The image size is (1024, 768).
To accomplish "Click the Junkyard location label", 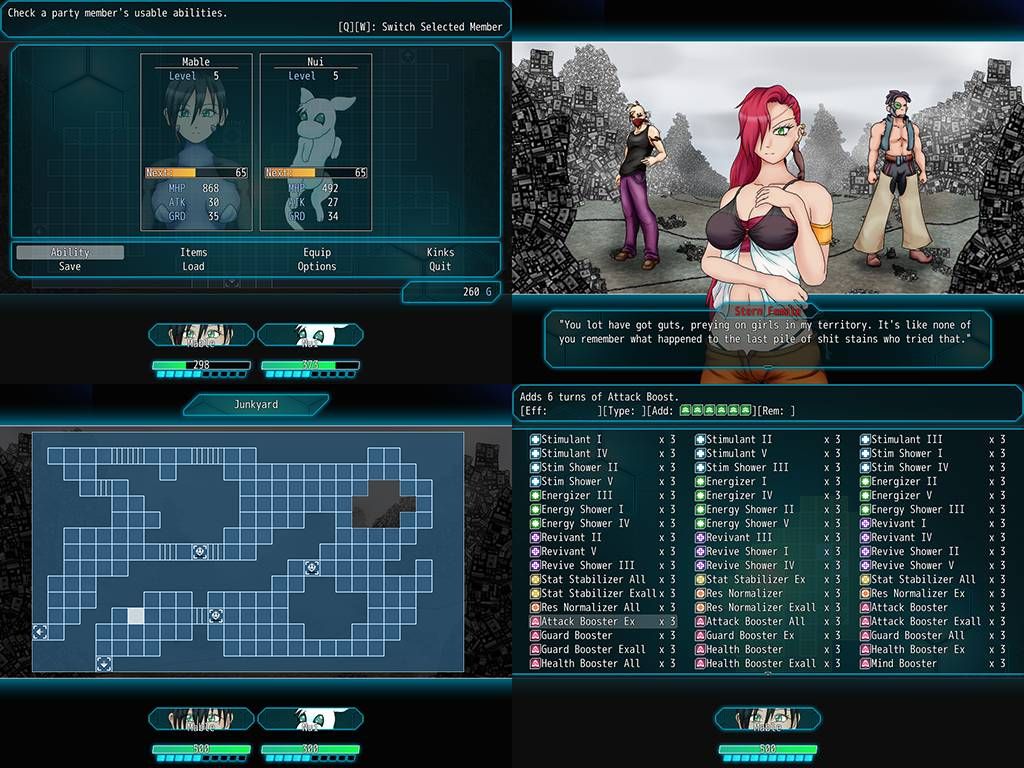I will [256, 404].
